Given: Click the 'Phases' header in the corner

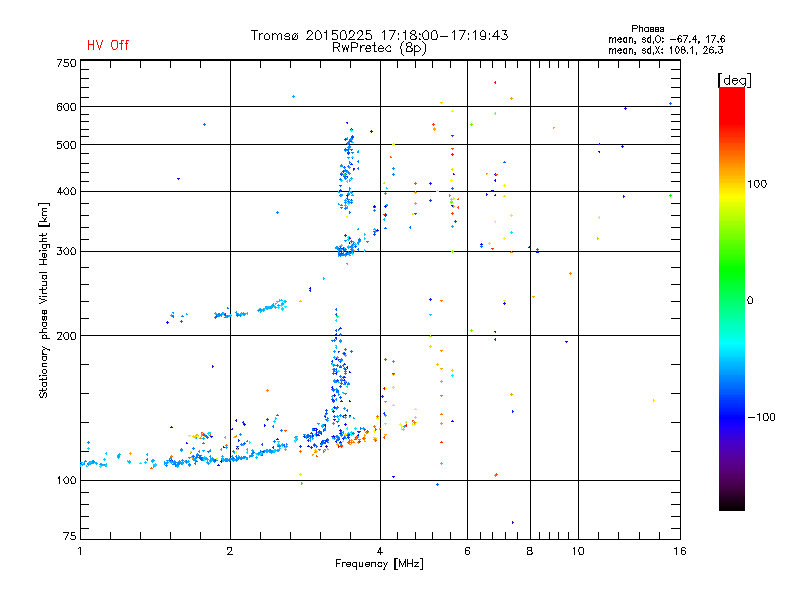Looking at the screenshot, I should coord(647,29).
